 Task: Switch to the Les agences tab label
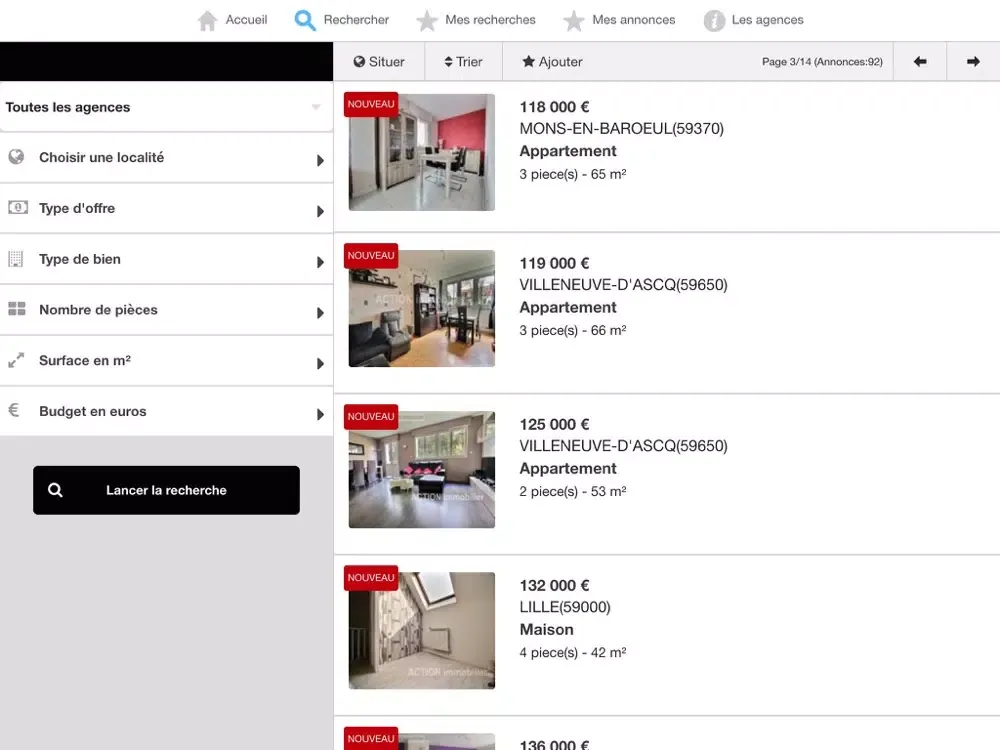767,20
